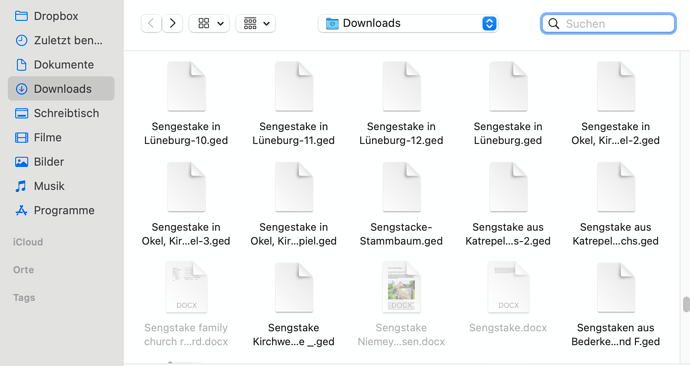Open the Dropbox sidebar folder
This screenshot has width=690, height=366.
pos(47,16)
